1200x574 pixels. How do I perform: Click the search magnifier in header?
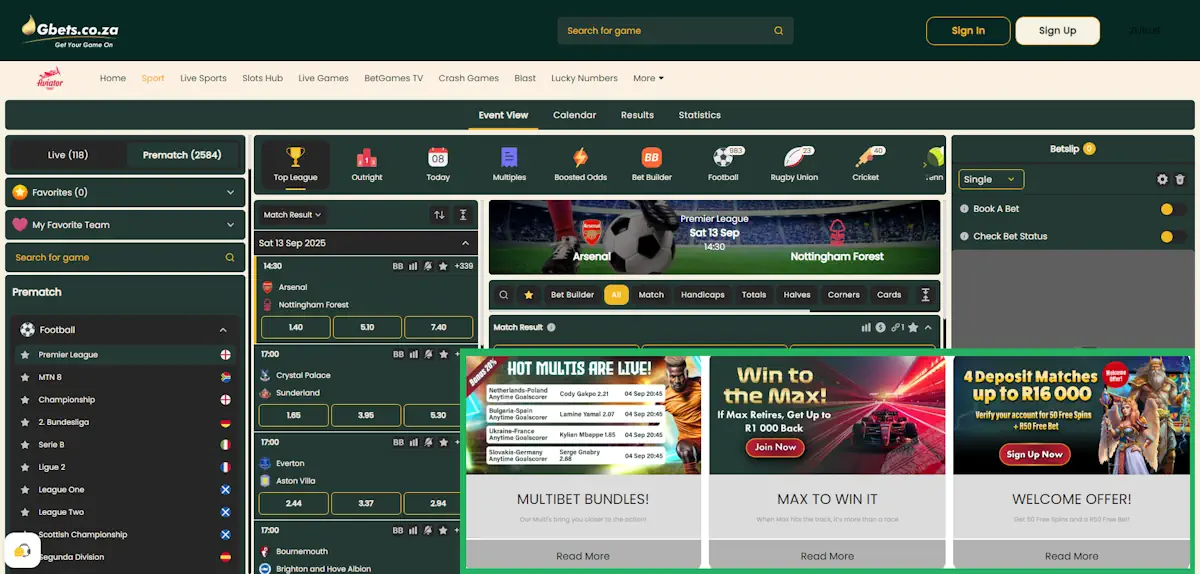click(x=778, y=31)
